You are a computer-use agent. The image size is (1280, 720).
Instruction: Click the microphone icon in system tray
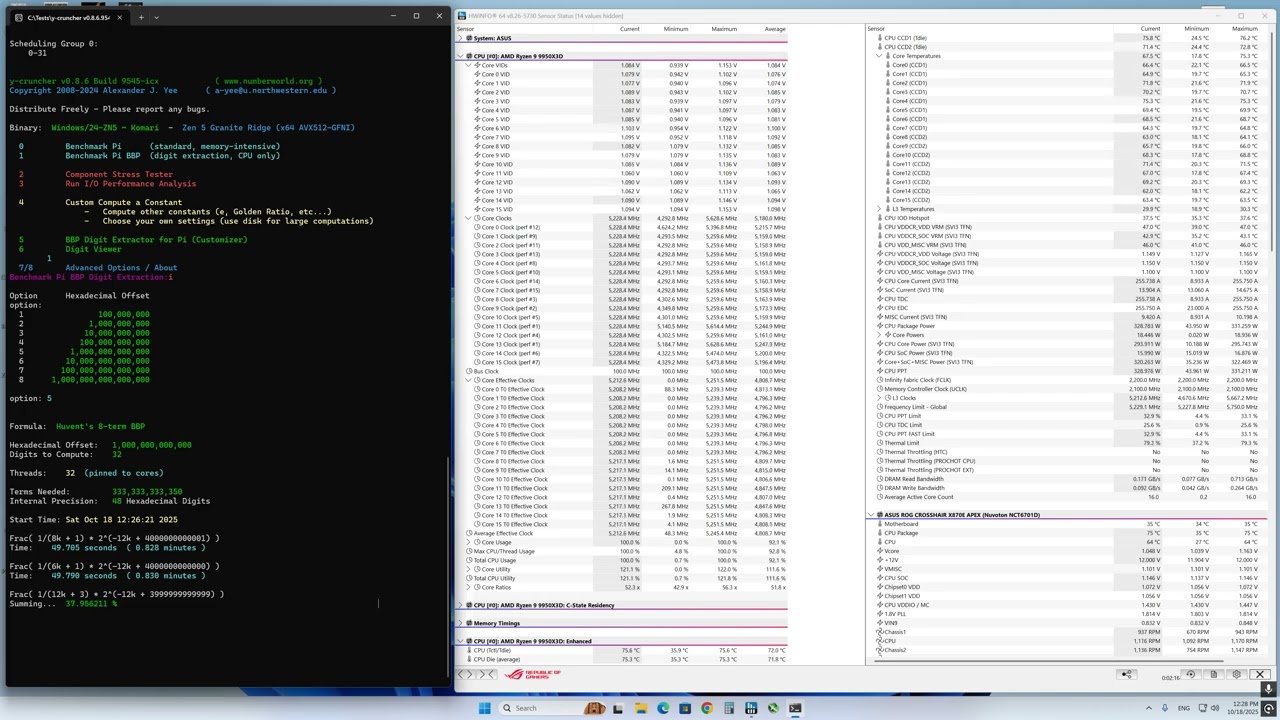pyautogui.click(x=1165, y=708)
